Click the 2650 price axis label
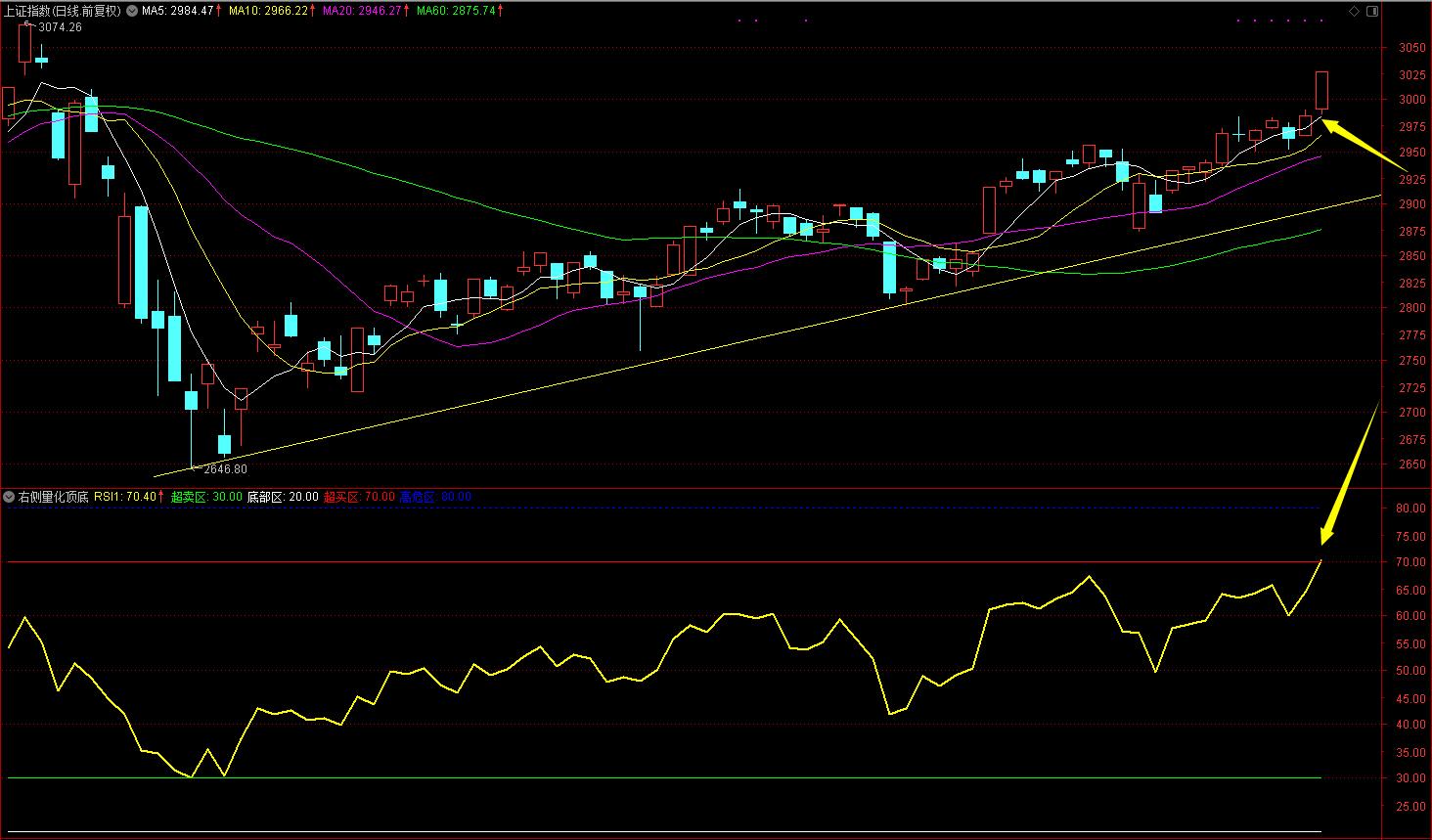 (x=1411, y=464)
